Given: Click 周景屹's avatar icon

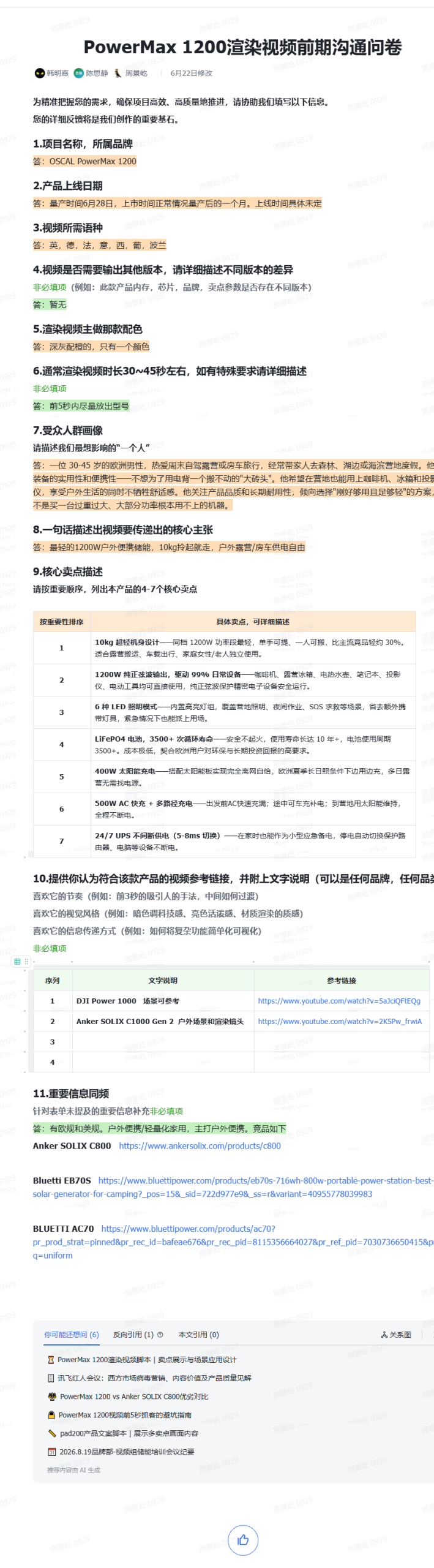Looking at the screenshot, I should pos(118,73).
